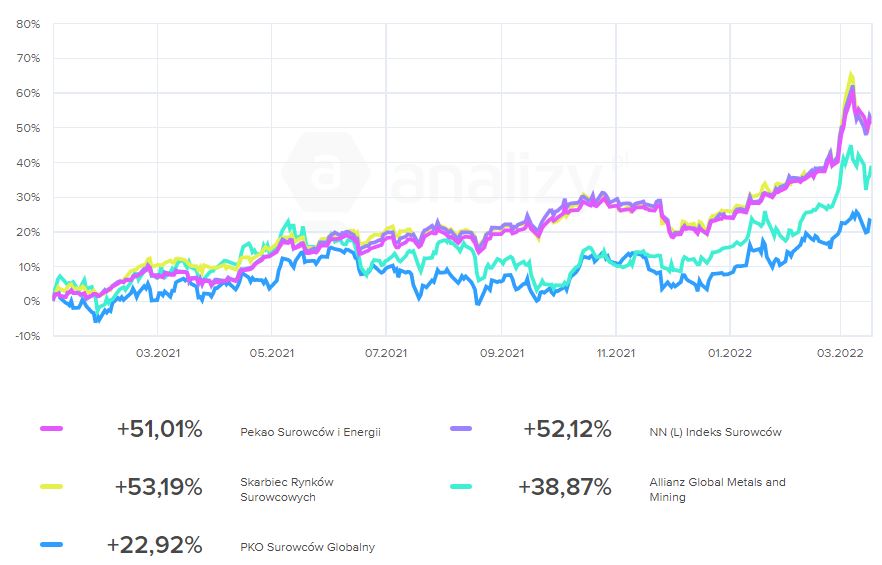This screenshot has width=882, height=565.
Task: Click the 11.2021 date on the x-axis
Action: [x=616, y=352]
